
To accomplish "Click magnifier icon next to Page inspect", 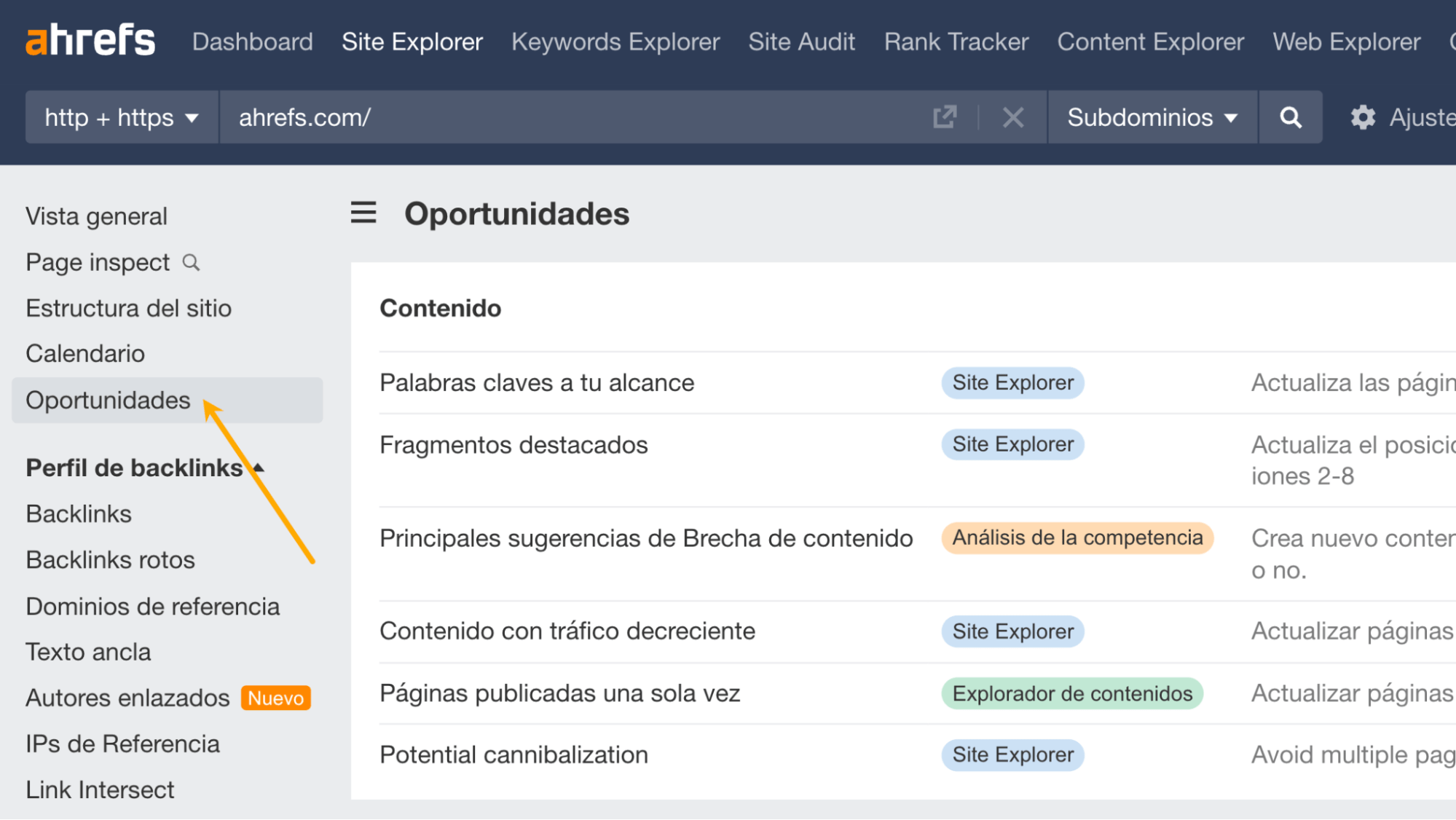I will (191, 262).
